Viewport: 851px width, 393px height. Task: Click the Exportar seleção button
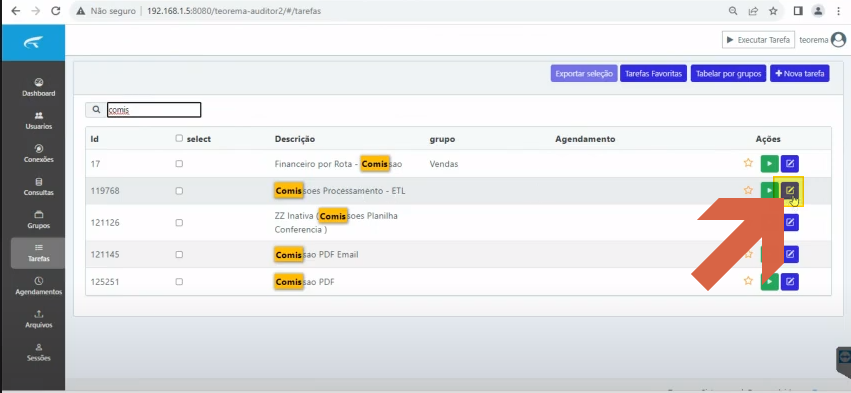point(584,73)
